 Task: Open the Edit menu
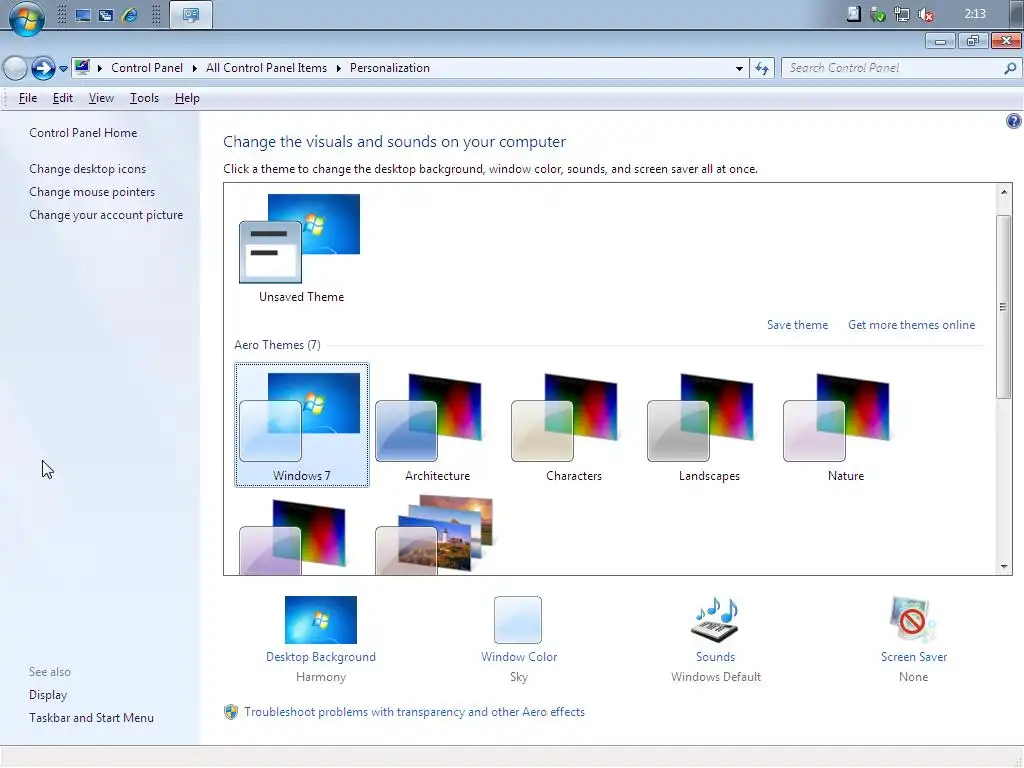(63, 98)
